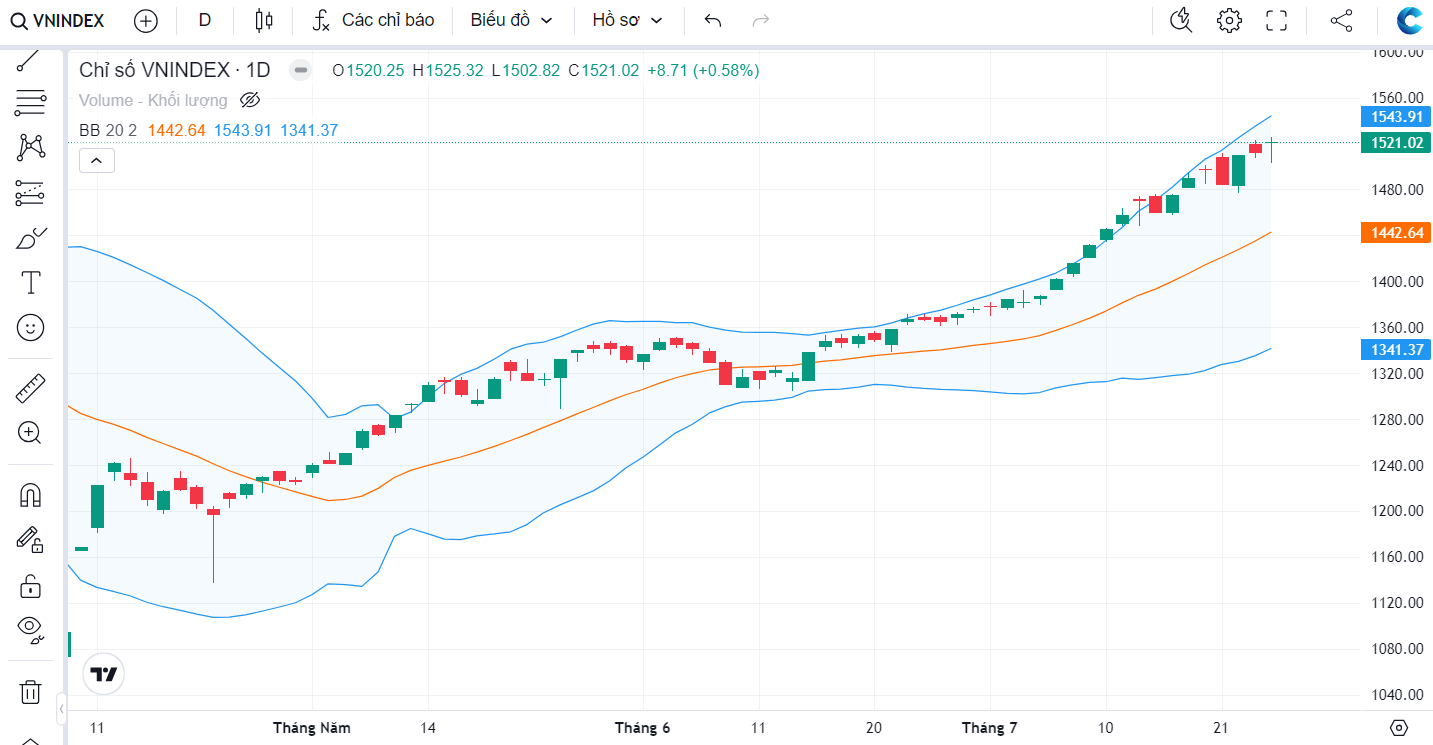Viewport: 1433px width, 745px height.
Task: Remove drawings with trash icon
Action: (x=30, y=691)
